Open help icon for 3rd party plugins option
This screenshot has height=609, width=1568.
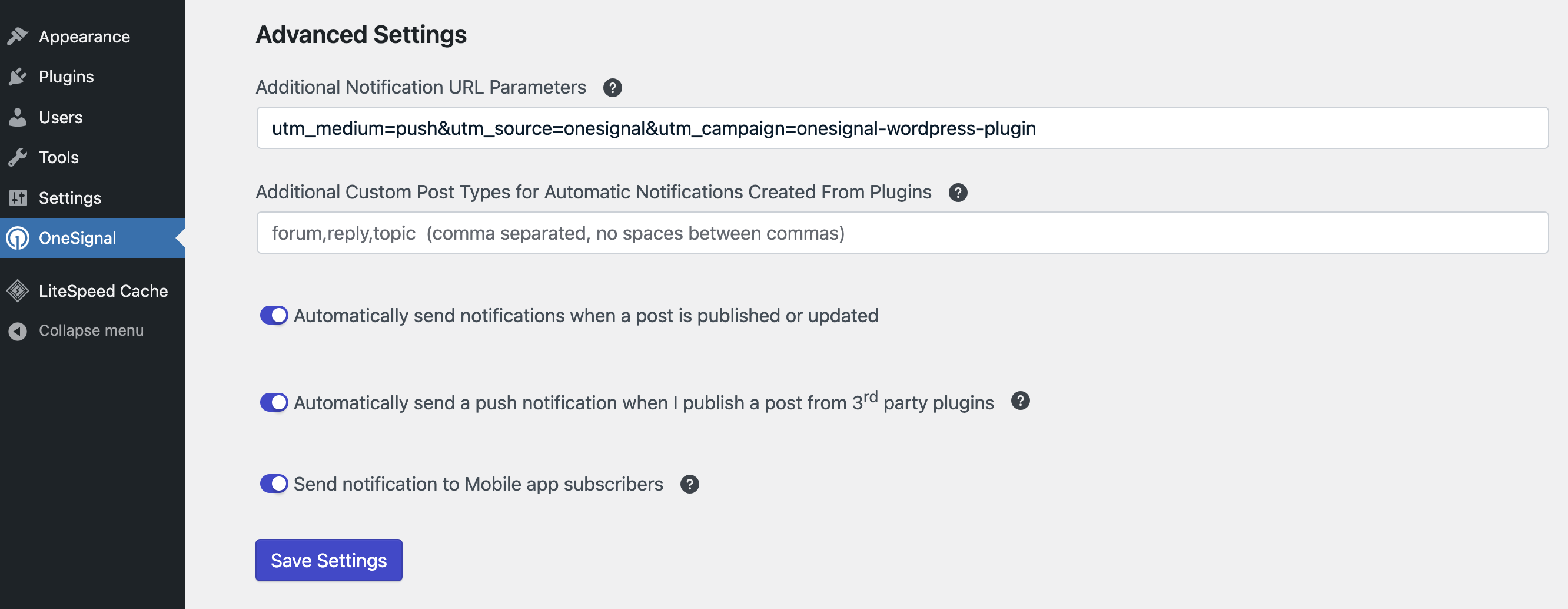[1020, 401]
